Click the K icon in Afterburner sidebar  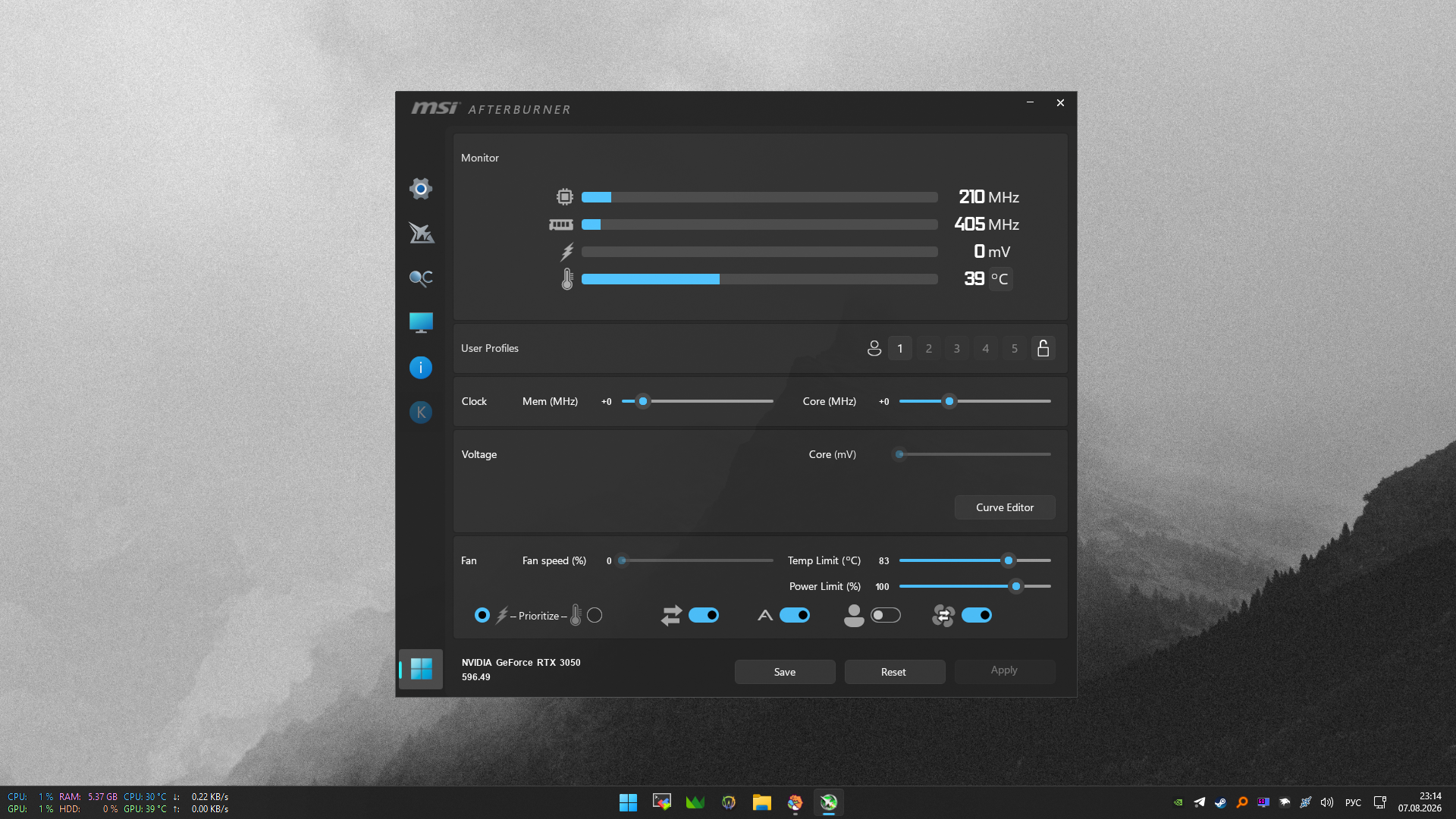[x=421, y=413]
